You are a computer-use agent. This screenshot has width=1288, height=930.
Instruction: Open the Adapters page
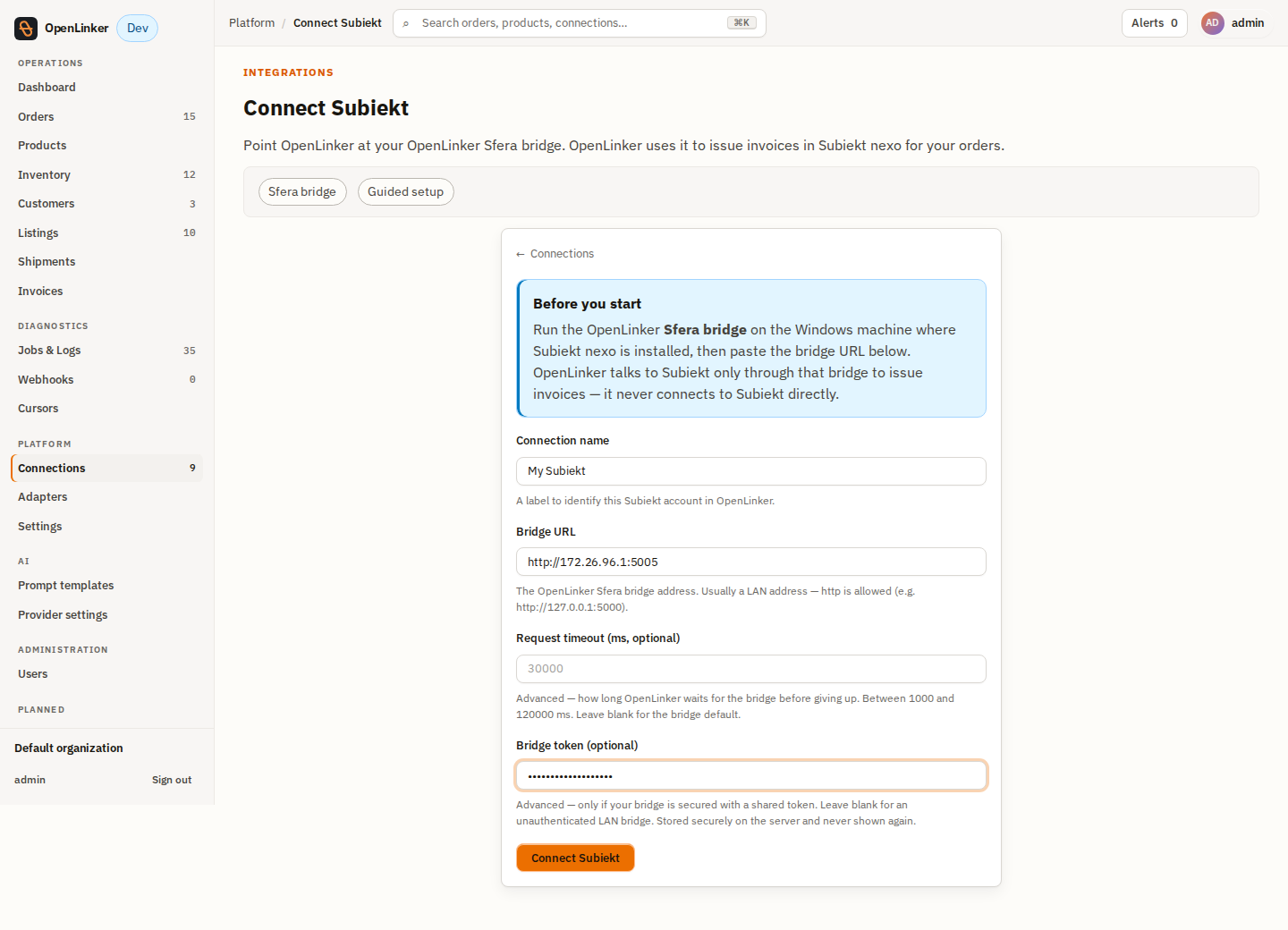coord(106,497)
